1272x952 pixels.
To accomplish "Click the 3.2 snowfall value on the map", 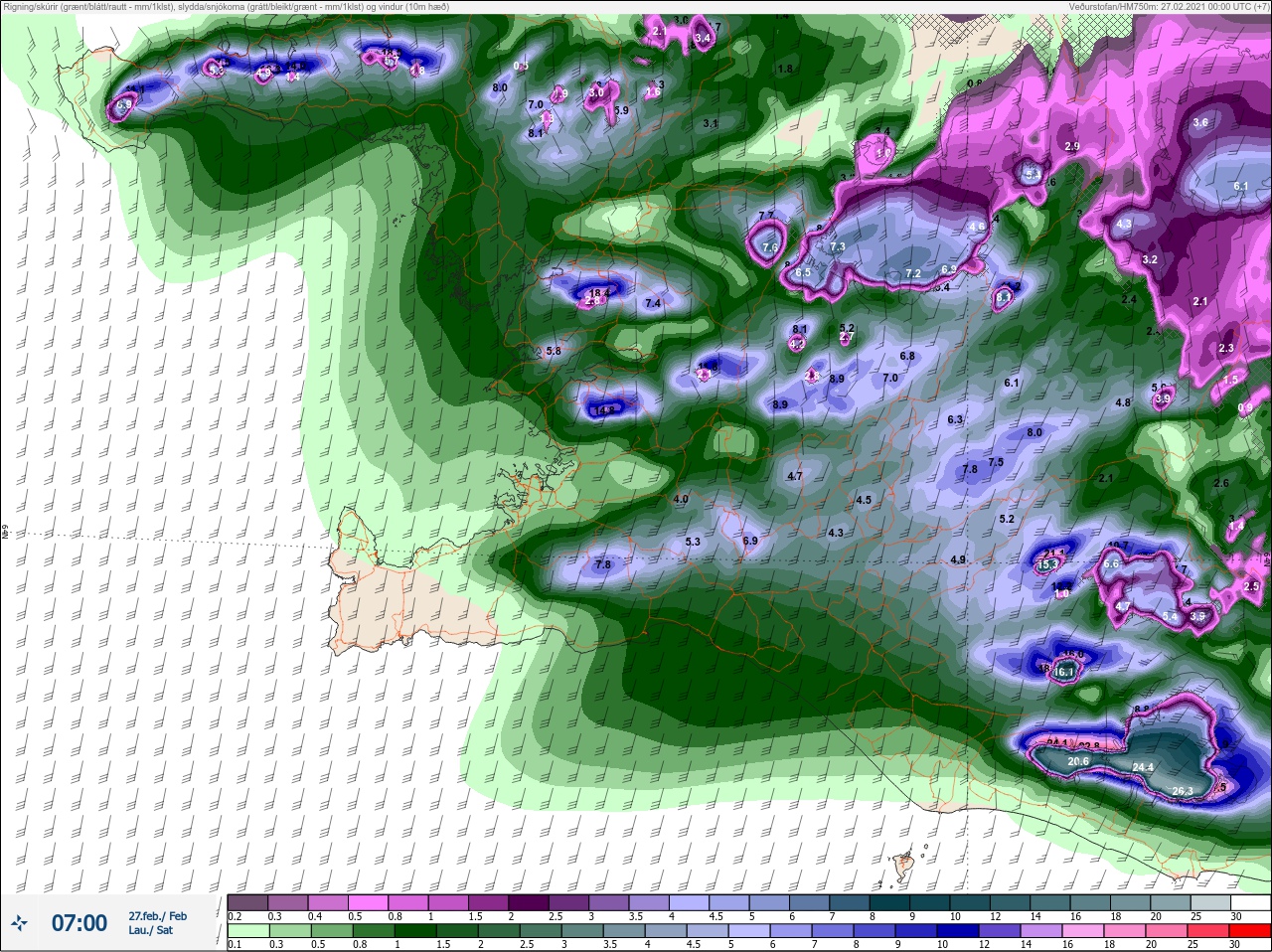I will [x=1150, y=259].
